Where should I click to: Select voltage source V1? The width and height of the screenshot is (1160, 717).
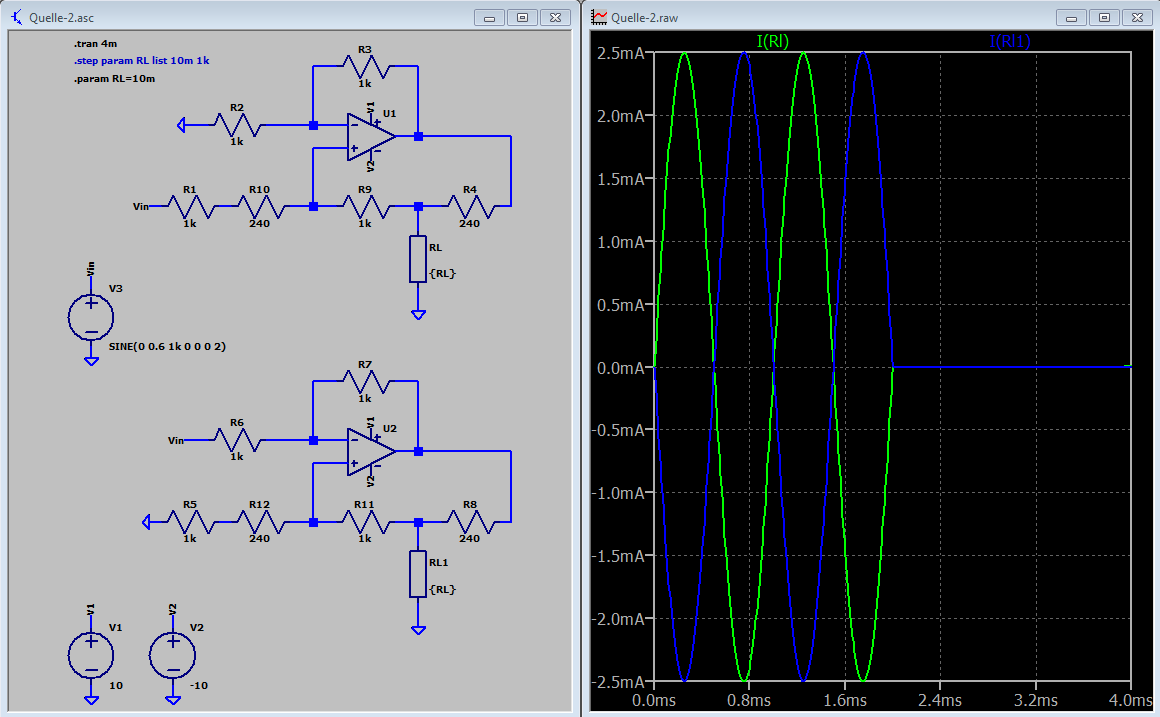point(91,656)
